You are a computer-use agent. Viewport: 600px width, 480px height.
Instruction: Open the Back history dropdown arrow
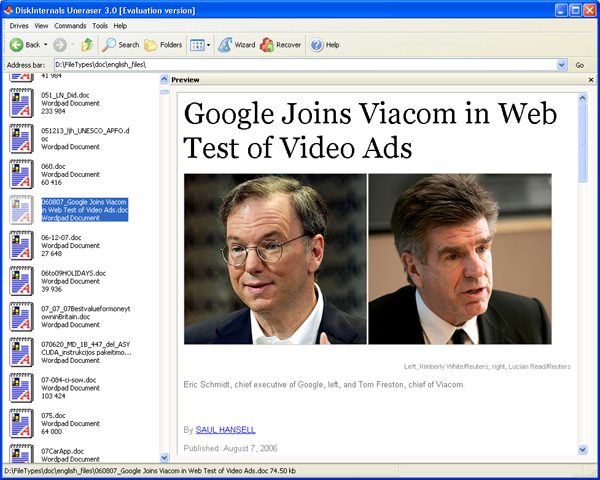46,45
